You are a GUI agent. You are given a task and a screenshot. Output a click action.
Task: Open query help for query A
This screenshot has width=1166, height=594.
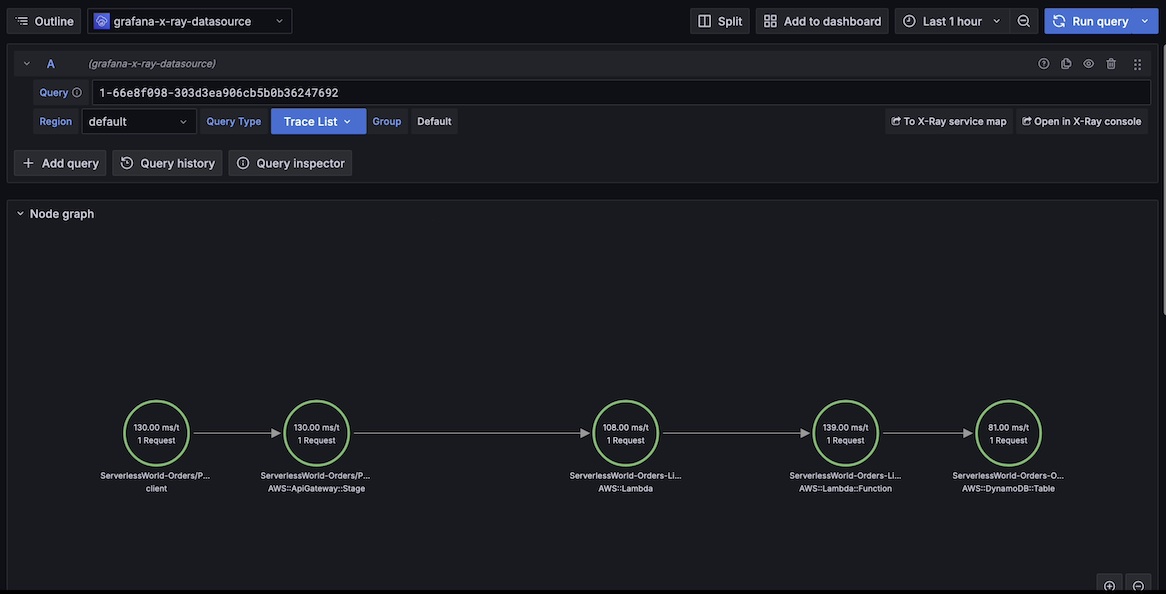pyautogui.click(x=1044, y=64)
